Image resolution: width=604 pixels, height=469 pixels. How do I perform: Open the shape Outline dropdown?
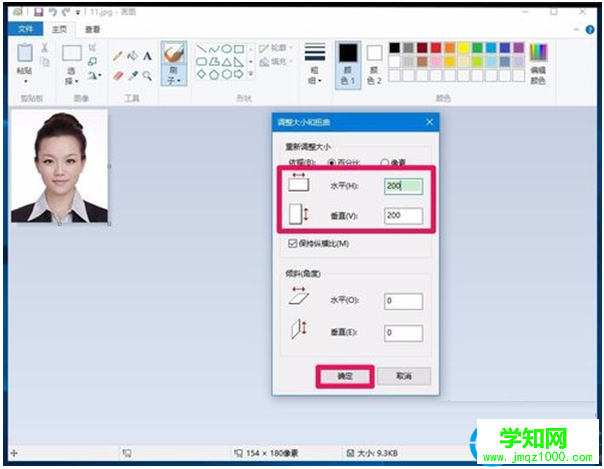coord(276,48)
